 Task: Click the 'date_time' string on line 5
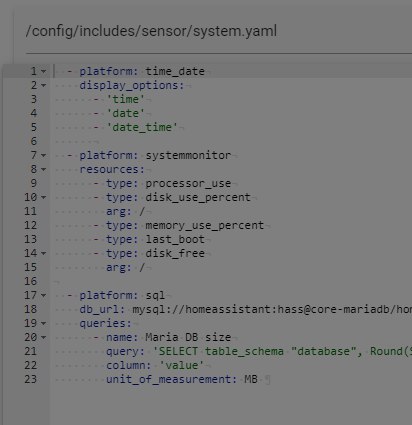142,127
